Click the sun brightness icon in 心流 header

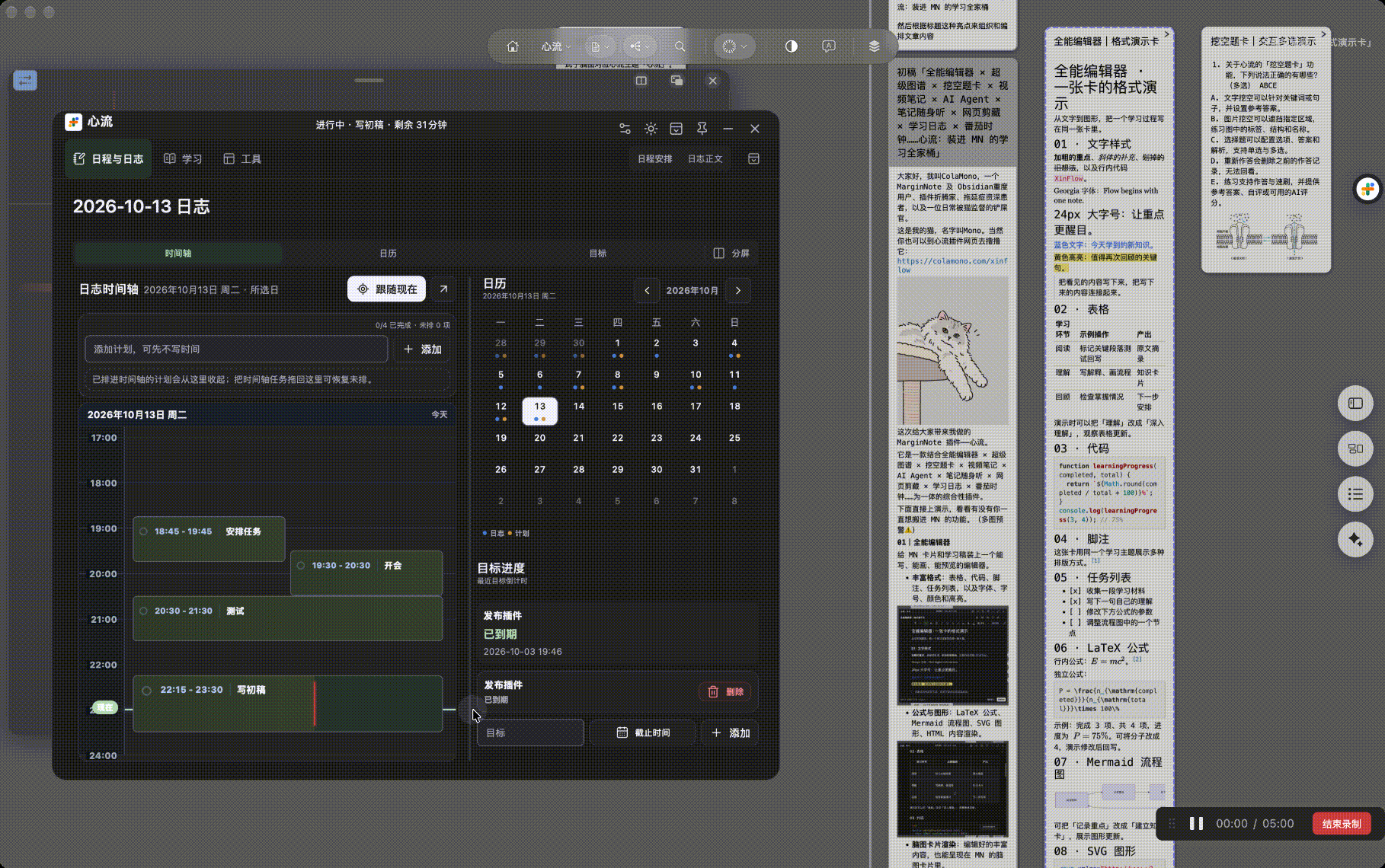[651, 129]
